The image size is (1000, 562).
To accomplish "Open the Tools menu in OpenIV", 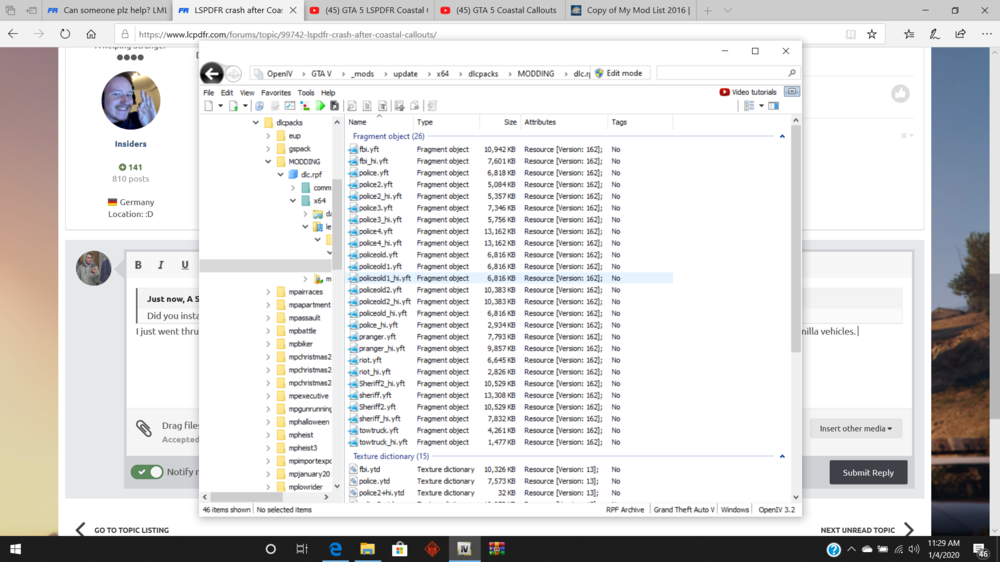I will click(x=306, y=92).
